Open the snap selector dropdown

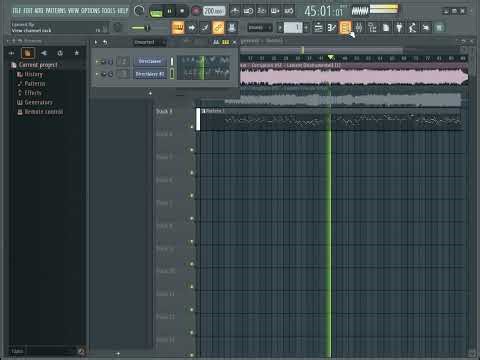click(x=260, y=28)
